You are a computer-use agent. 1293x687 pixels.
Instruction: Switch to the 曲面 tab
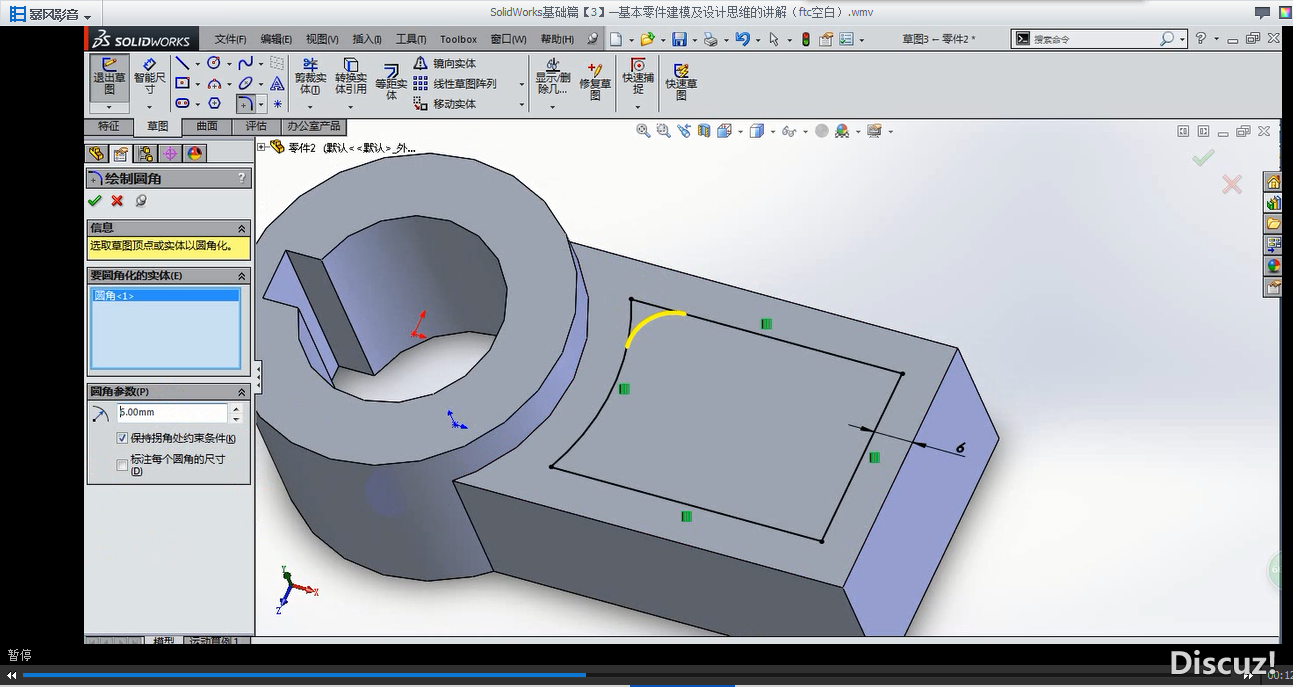[207, 126]
